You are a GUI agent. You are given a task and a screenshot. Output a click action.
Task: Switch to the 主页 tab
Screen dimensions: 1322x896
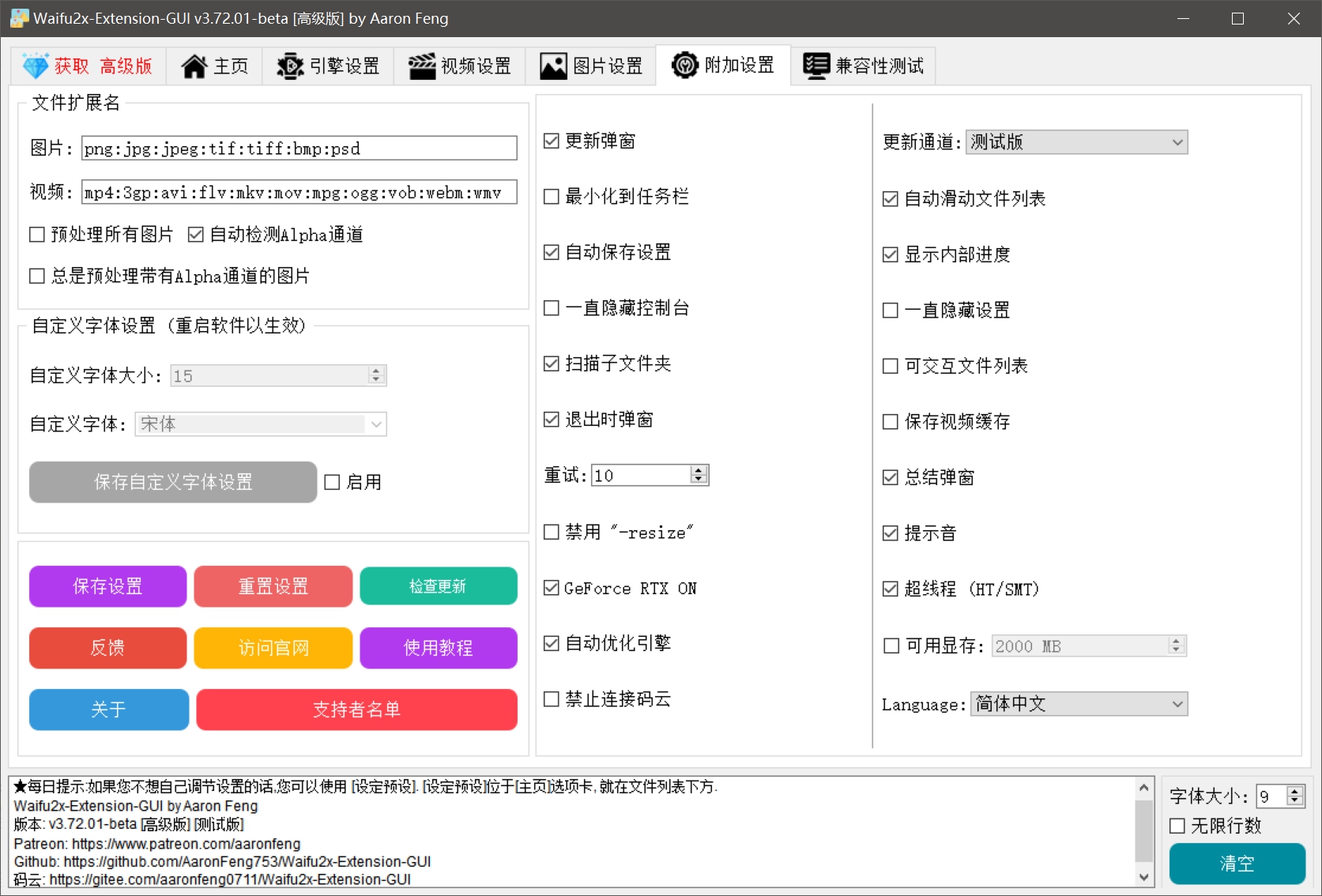(214, 66)
